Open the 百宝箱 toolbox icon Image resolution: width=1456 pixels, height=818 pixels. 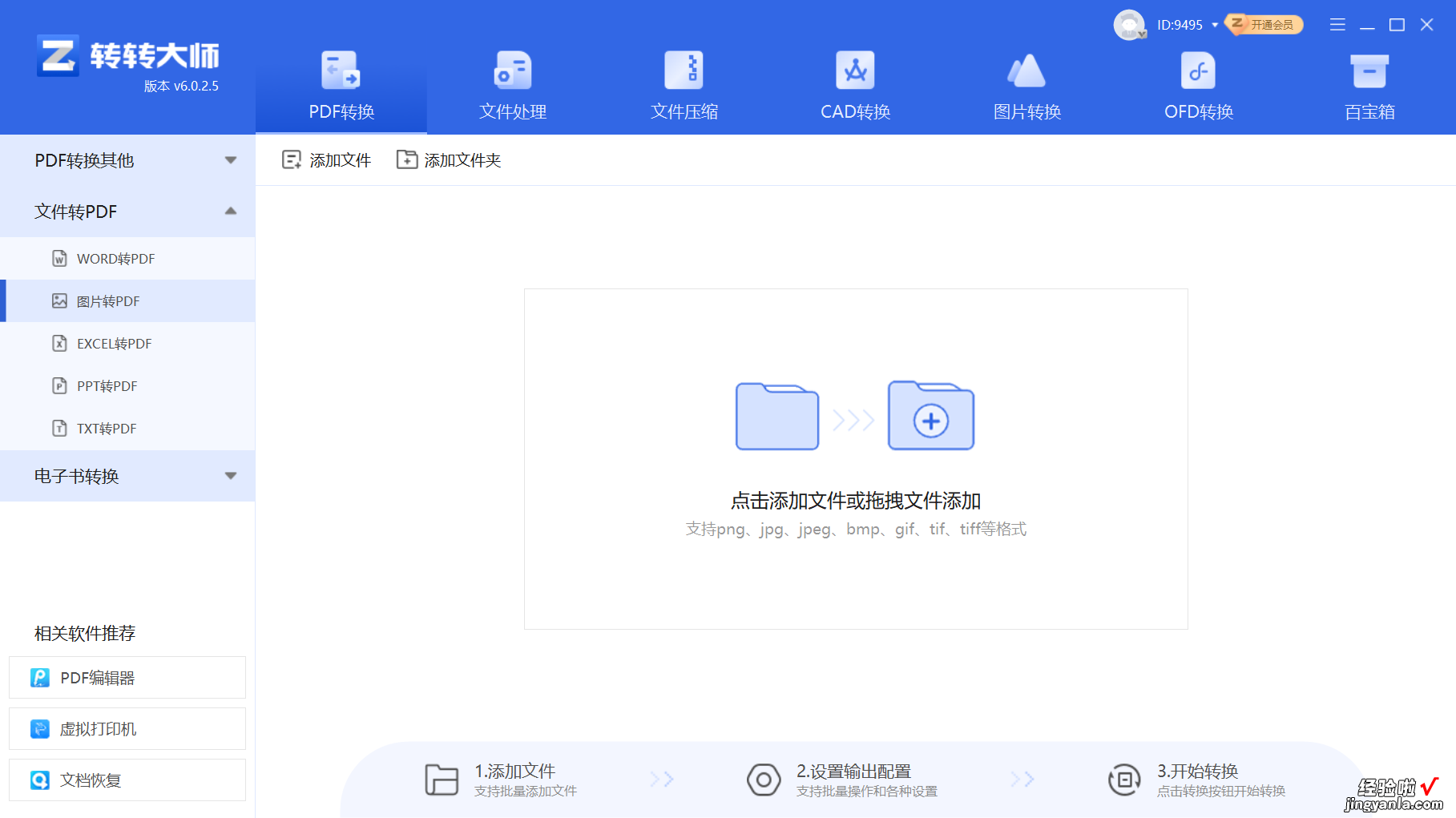[x=1369, y=71]
